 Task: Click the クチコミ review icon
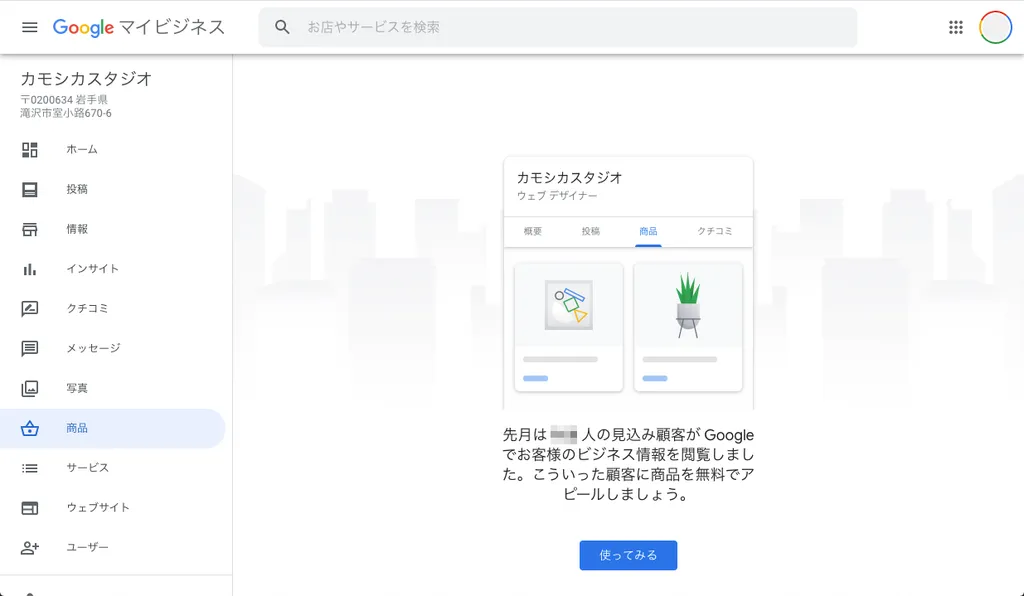(29, 309)
